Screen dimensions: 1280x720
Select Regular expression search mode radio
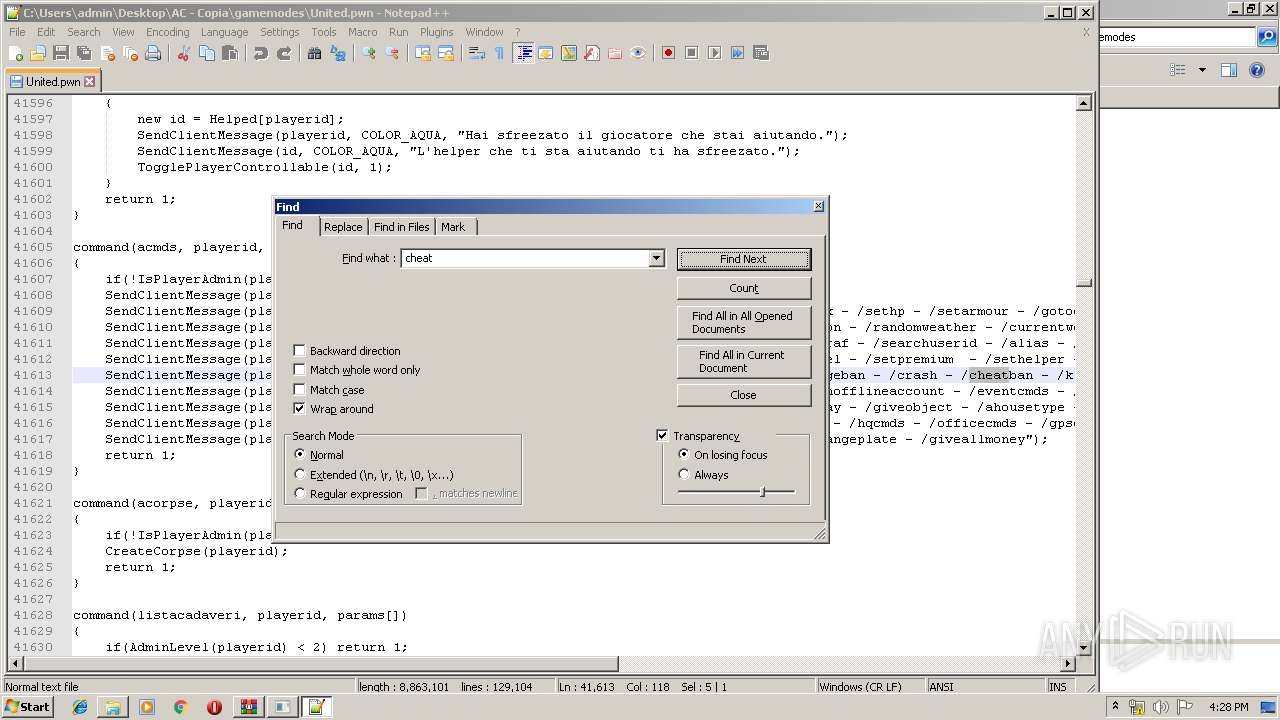pyautogui.click(x=300, y=494)
